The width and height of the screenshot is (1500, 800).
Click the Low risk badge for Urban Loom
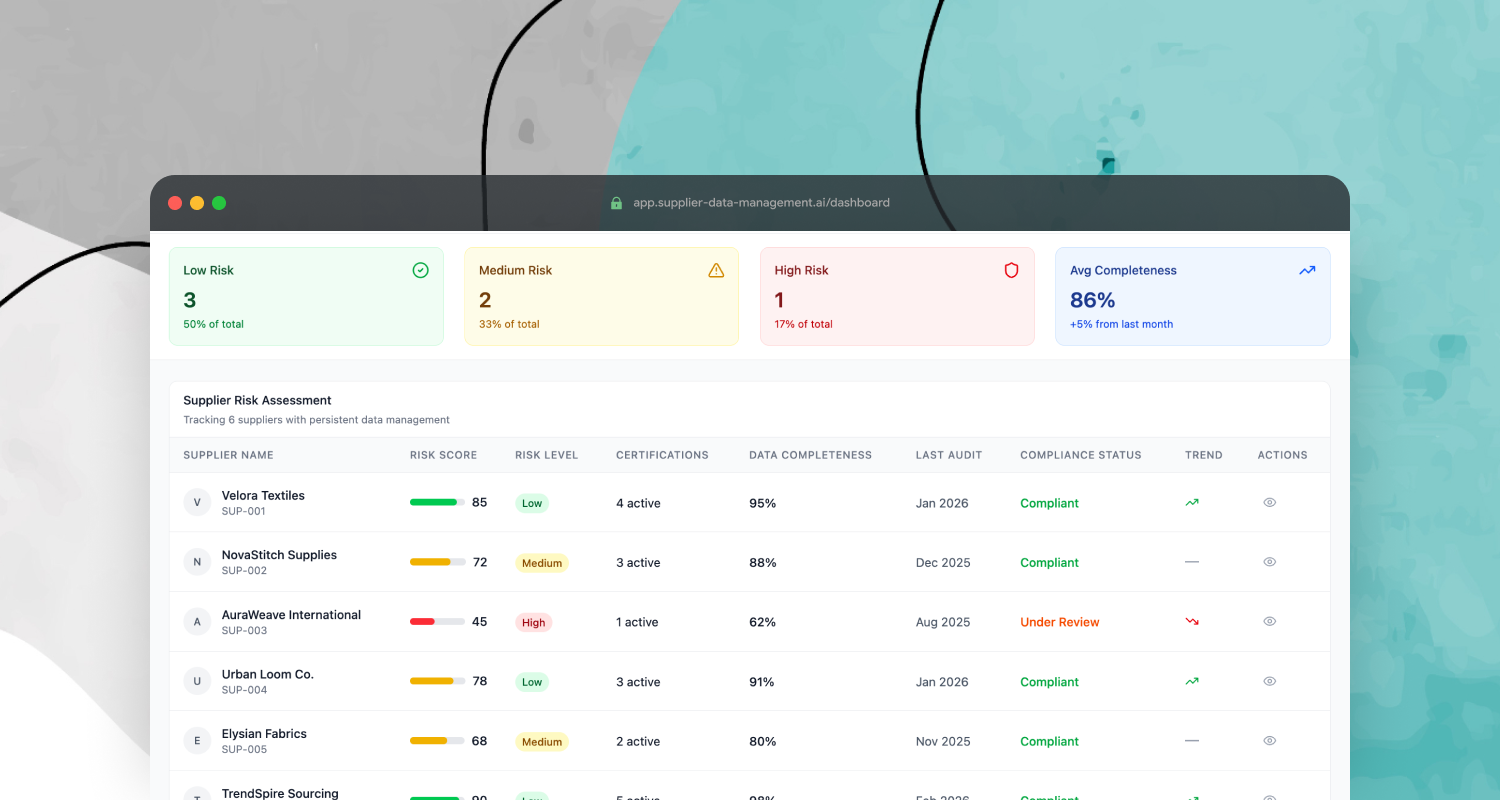point(532,682)
